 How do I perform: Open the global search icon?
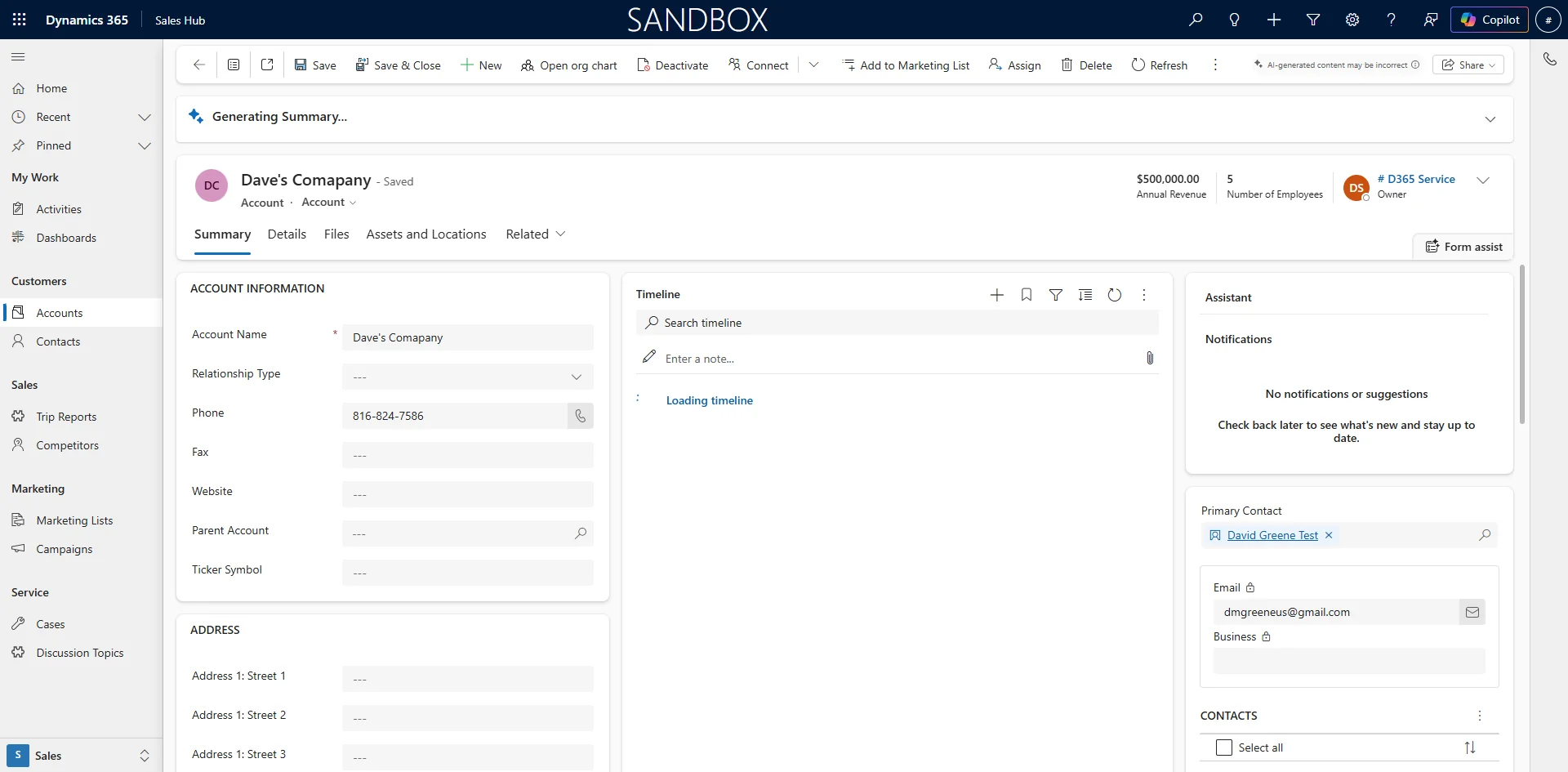[1196, 20]
